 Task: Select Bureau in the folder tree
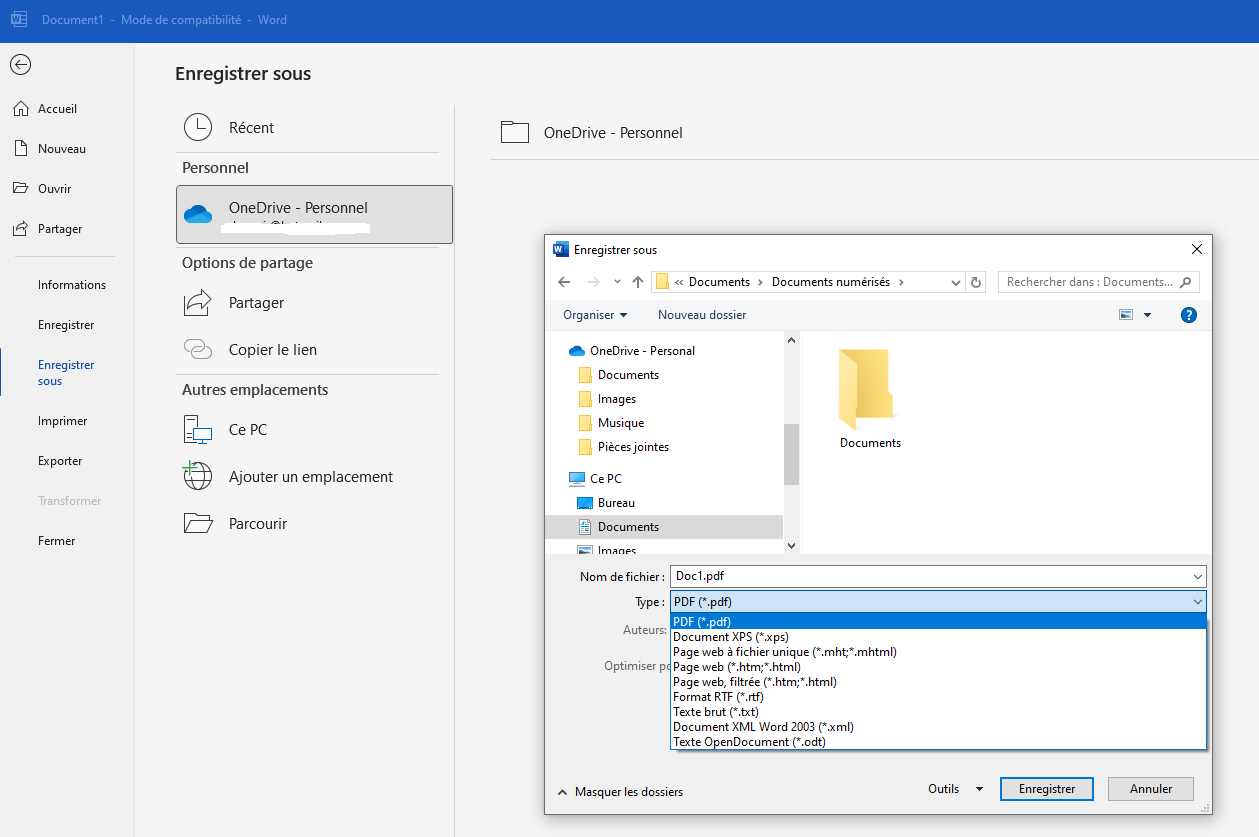tap(616, 503)
